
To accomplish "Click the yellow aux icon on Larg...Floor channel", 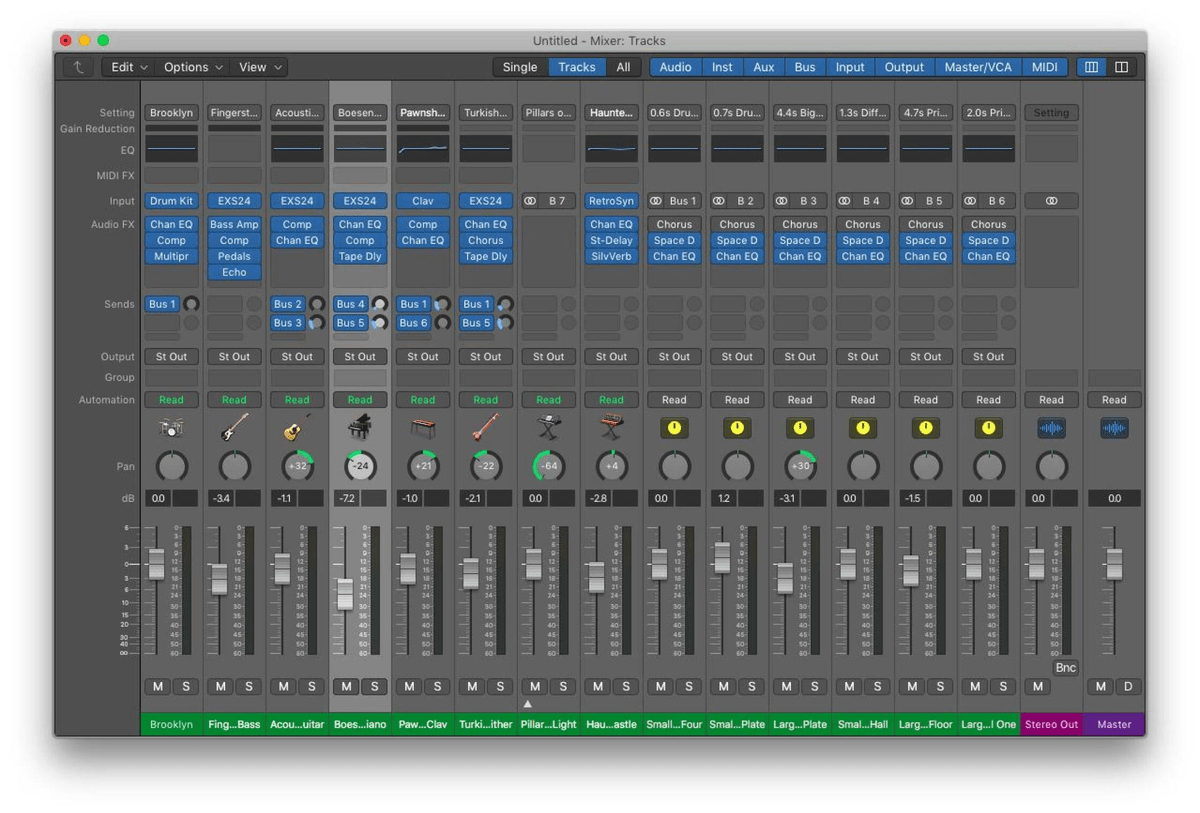I will pyautogui.click(x=926, y=428).
